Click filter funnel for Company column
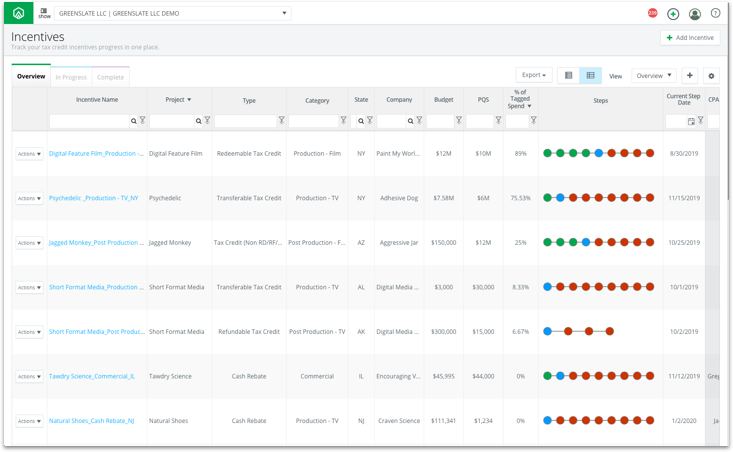The width and height of the screenshot is (733, 452). coord(419,120)
